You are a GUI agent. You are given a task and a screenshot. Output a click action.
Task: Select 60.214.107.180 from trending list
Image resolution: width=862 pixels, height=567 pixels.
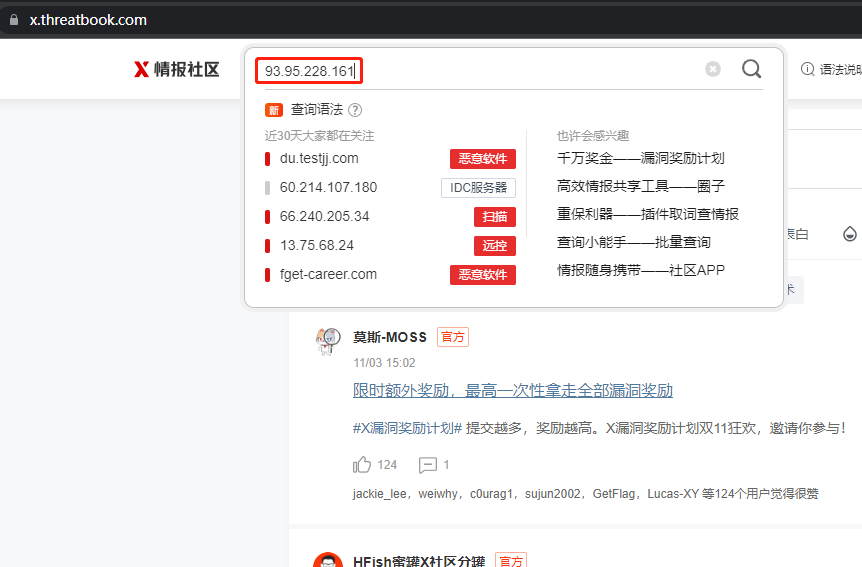click(328, 188)
